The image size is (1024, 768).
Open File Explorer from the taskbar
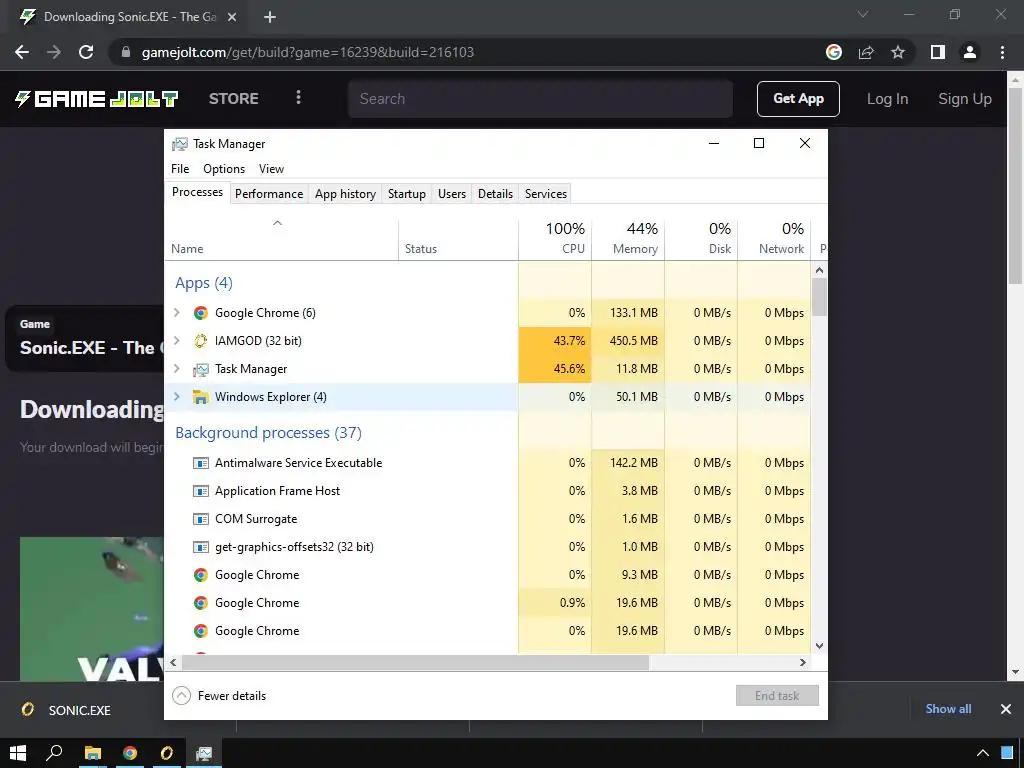pos(93,753)
